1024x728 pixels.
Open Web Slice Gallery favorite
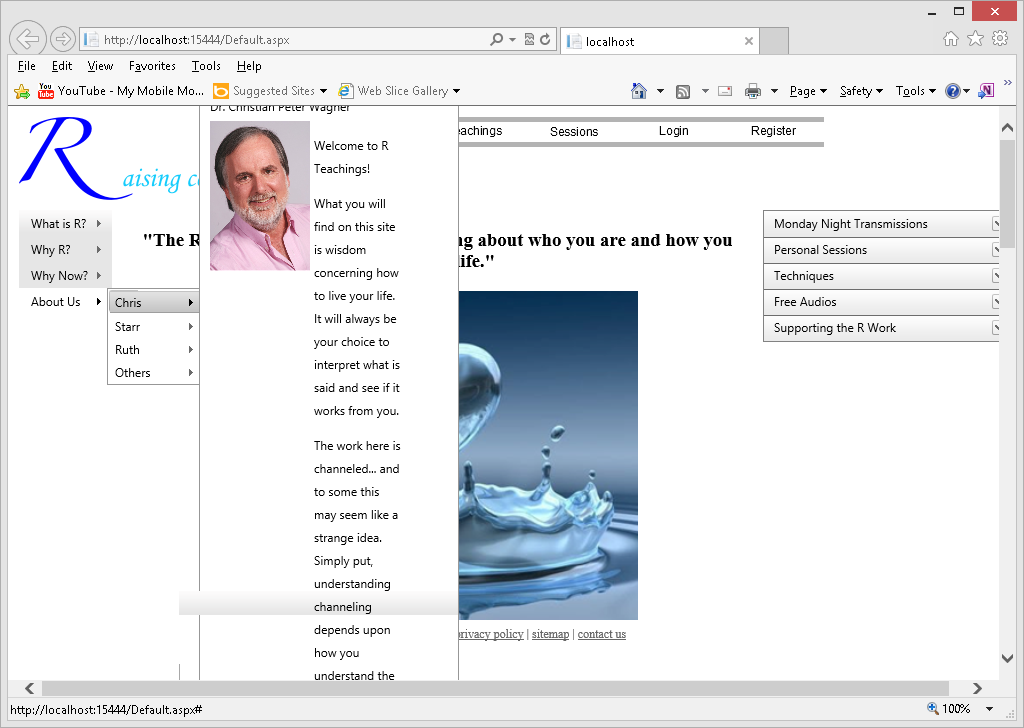pos(399,91)
